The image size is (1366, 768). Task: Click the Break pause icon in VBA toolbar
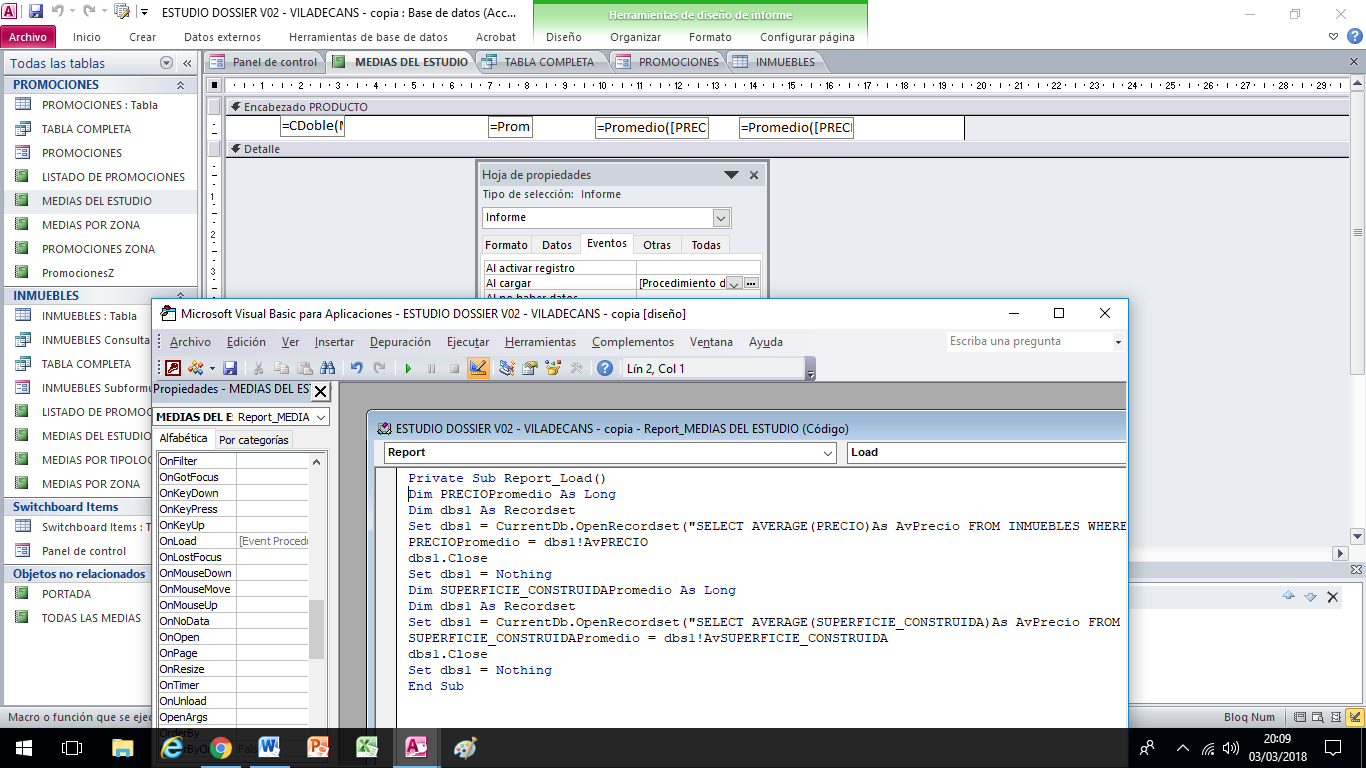[431, 368]
